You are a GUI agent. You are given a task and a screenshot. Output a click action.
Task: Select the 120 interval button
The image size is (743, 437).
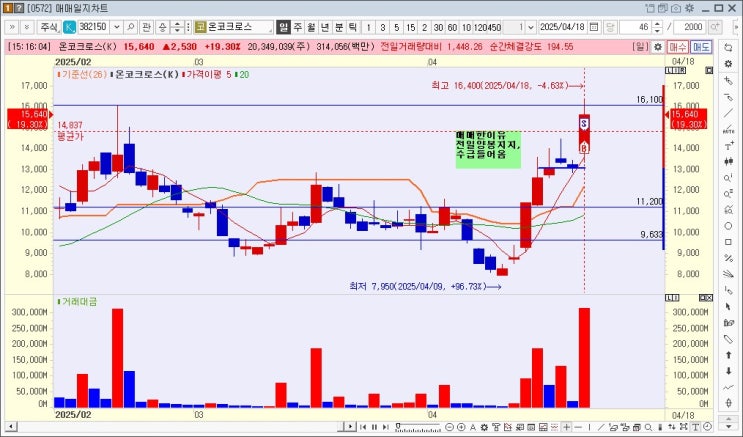click(x=480, y=27)
